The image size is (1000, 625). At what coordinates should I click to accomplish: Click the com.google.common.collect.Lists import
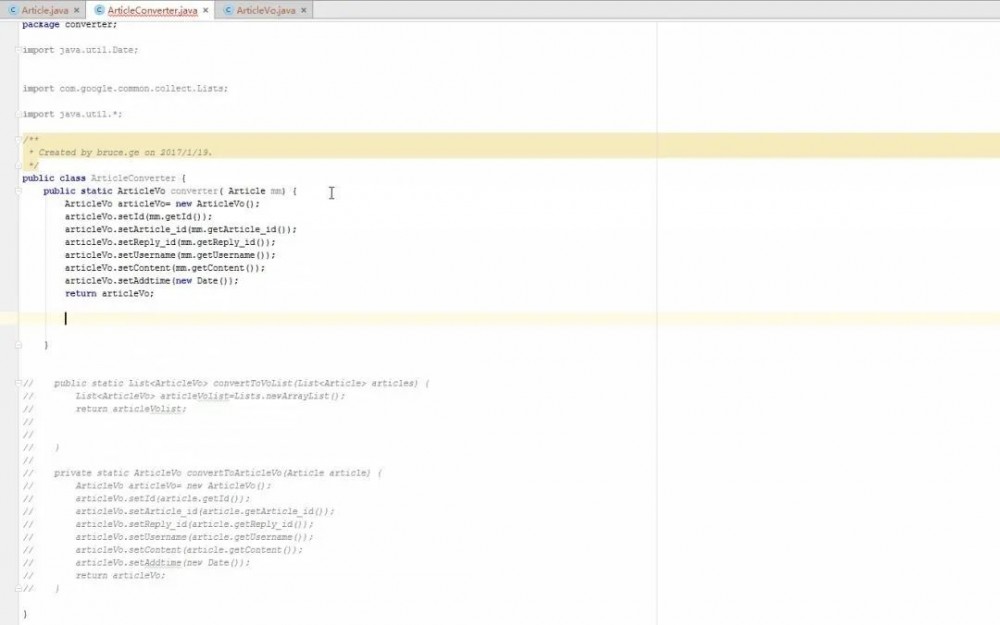click(x=130, y=88)
